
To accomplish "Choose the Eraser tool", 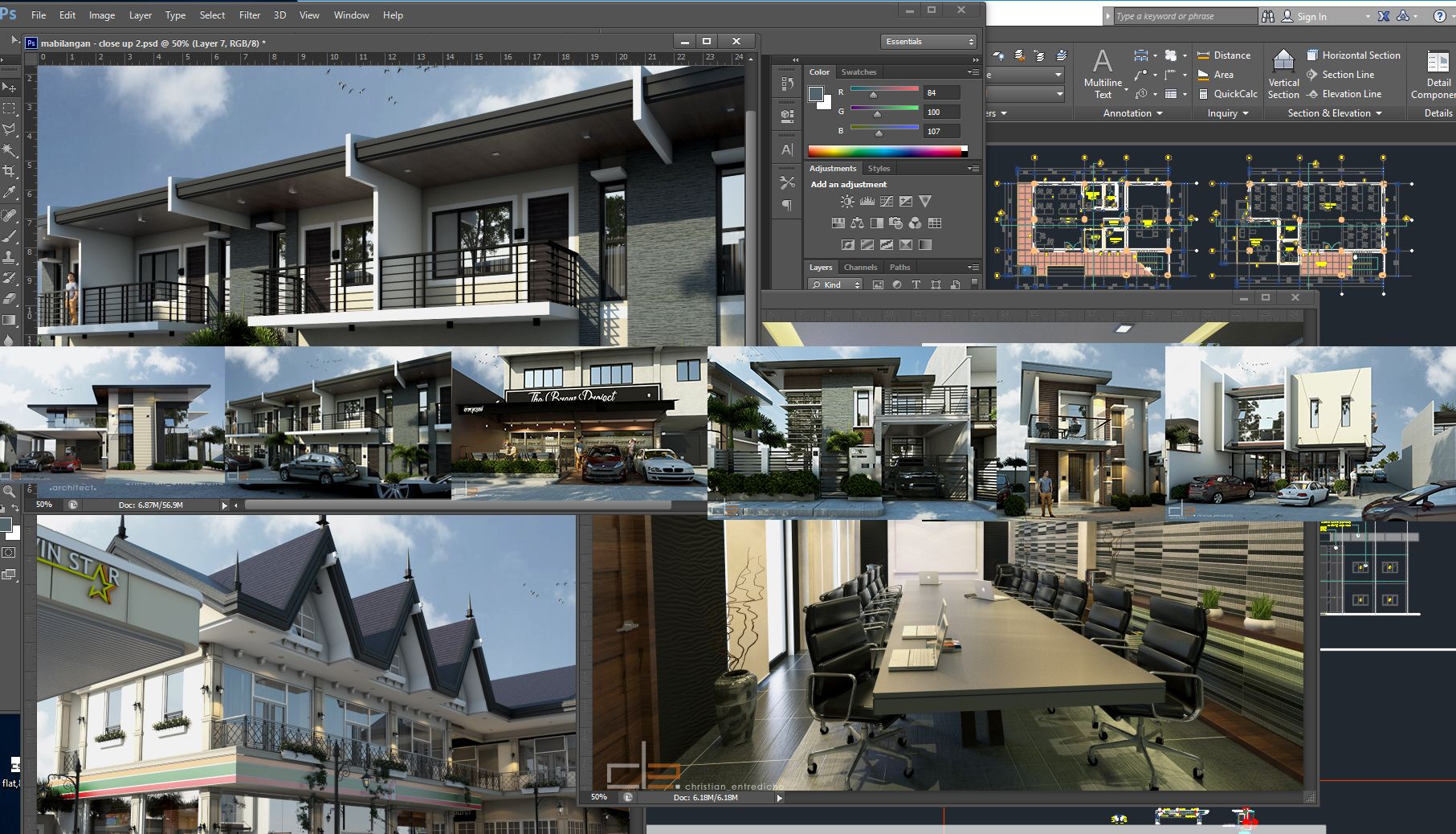I will (10, 299).
